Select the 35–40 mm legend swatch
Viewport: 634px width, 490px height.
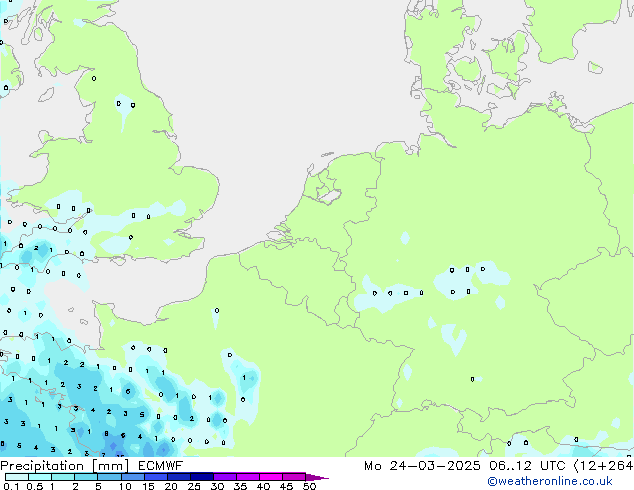click(x=248, y=477)
